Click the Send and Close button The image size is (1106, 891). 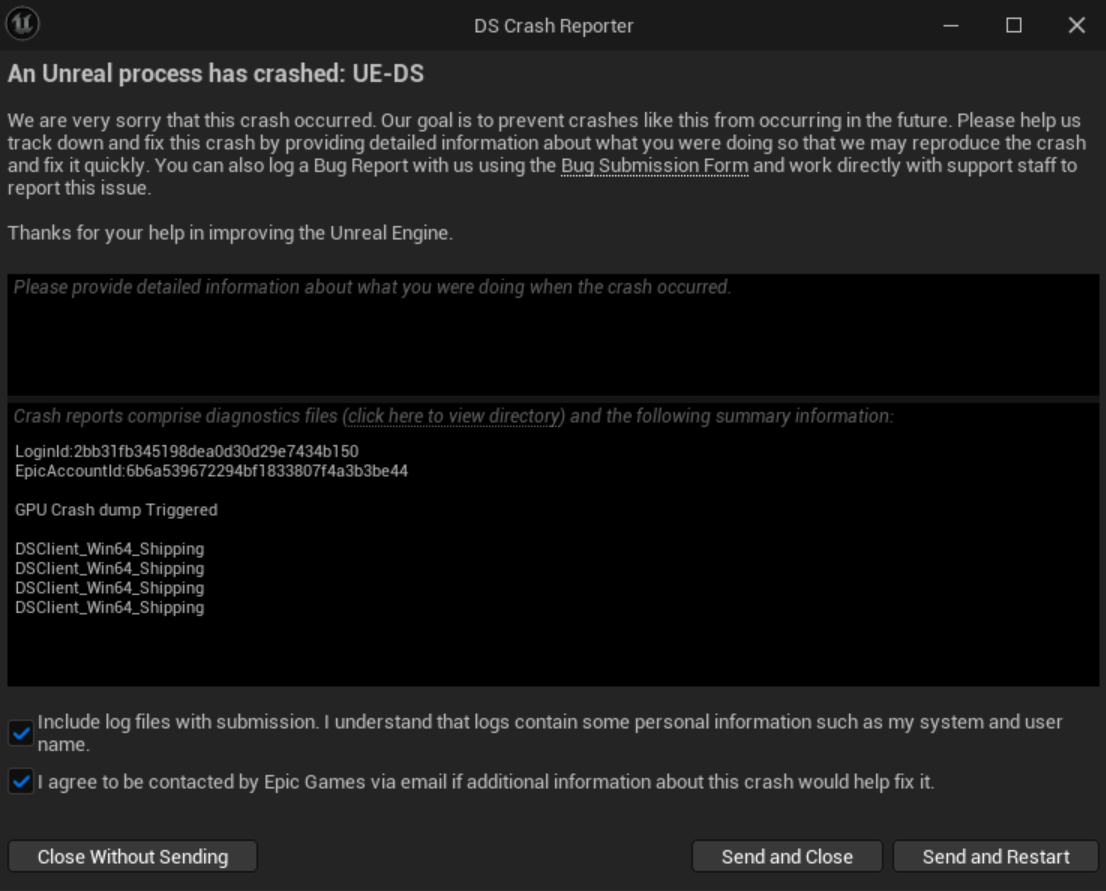(x=787, y=857)
